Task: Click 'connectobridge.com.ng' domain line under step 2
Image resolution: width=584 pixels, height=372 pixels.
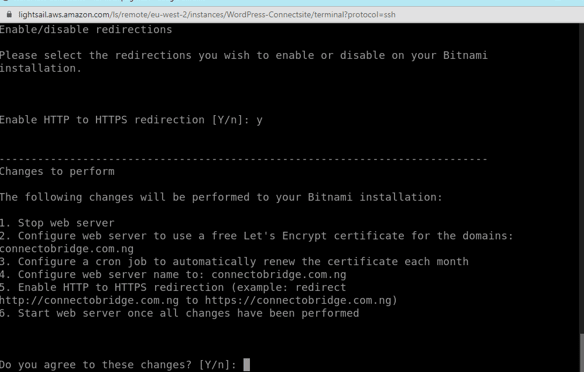Action: click(x=67, y=249)
